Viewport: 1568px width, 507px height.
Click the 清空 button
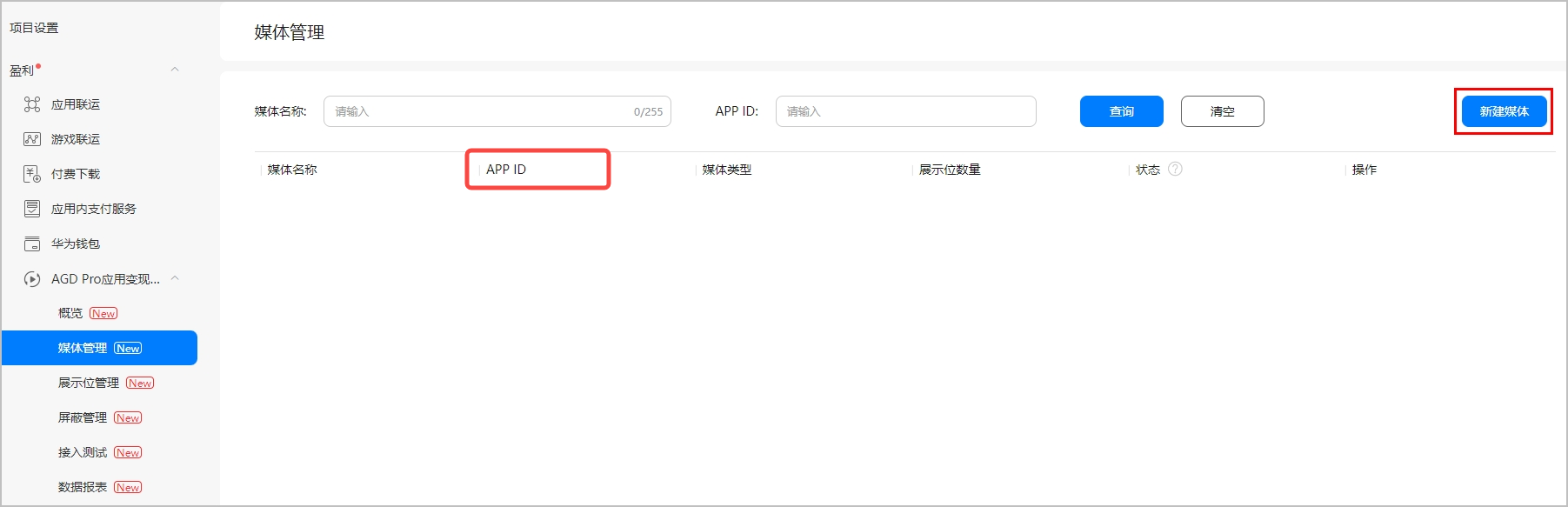pyautogui.click(x=1222, y=111)
